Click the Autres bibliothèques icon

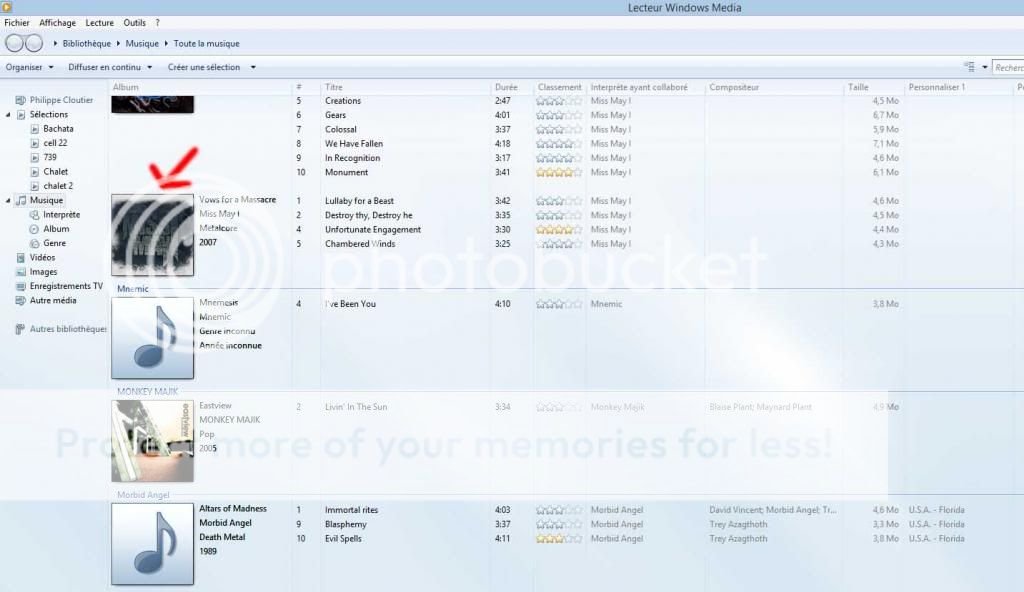coord(20,329)
